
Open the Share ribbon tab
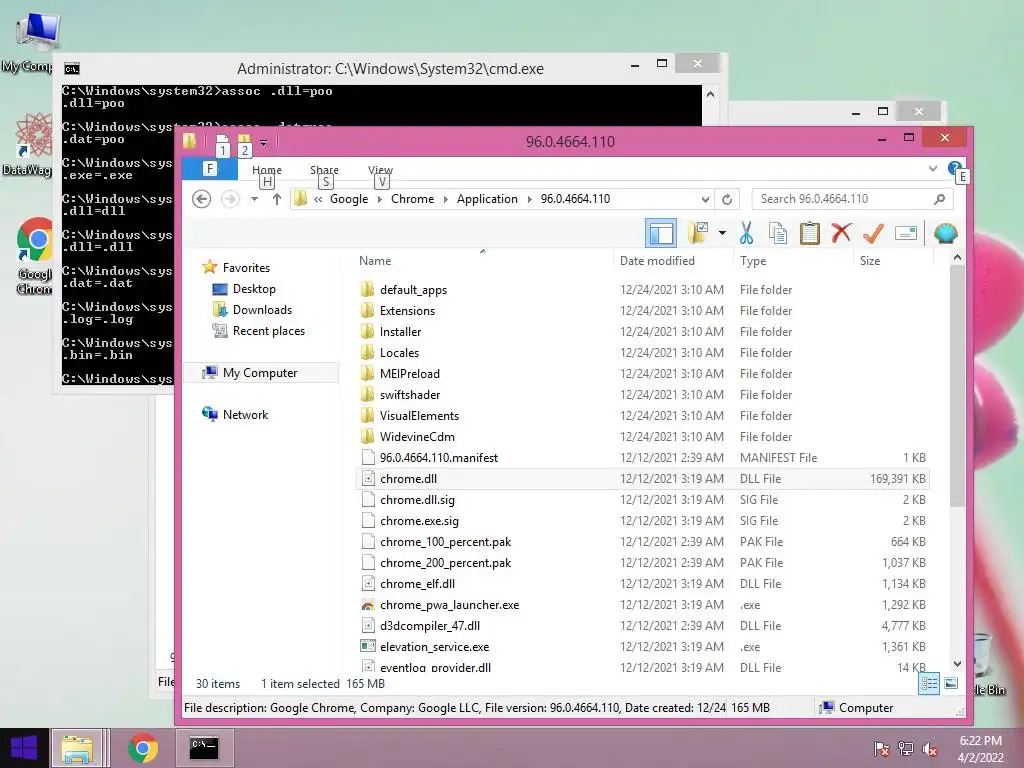click(324, 170)
